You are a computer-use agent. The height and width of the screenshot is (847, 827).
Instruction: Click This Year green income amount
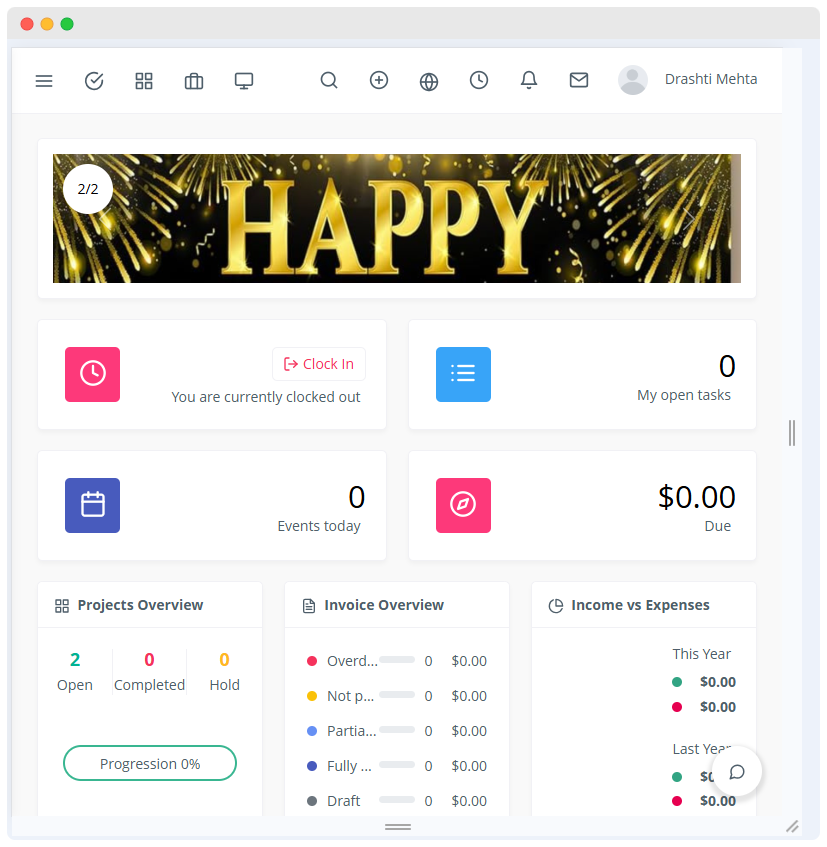(717, 682)
